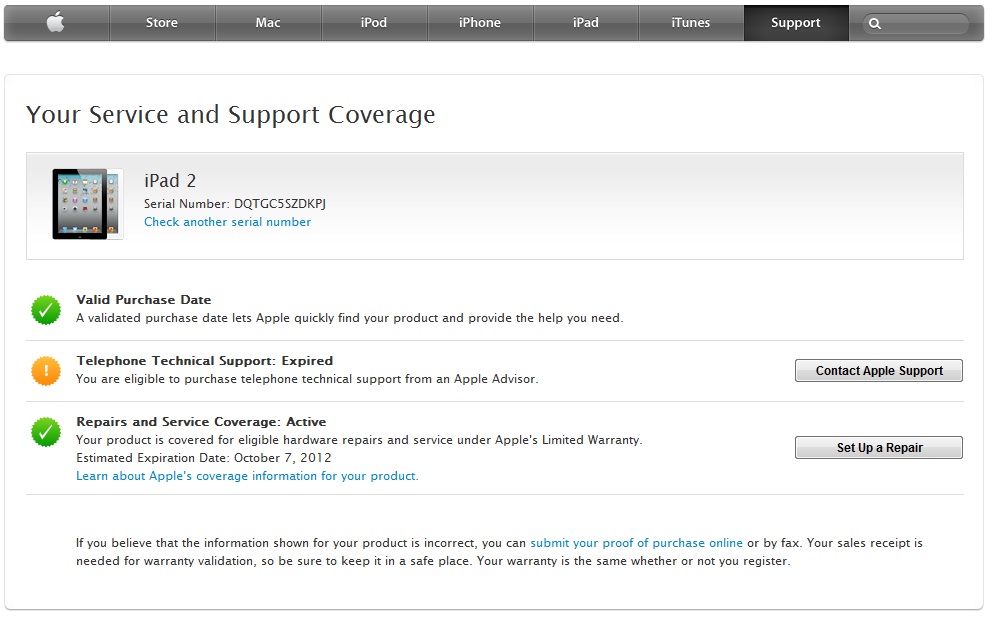Image resolution: width=989 pixels, height=623 pixels.
Task: Click the Set Up a Repair button
Action: 879,448
